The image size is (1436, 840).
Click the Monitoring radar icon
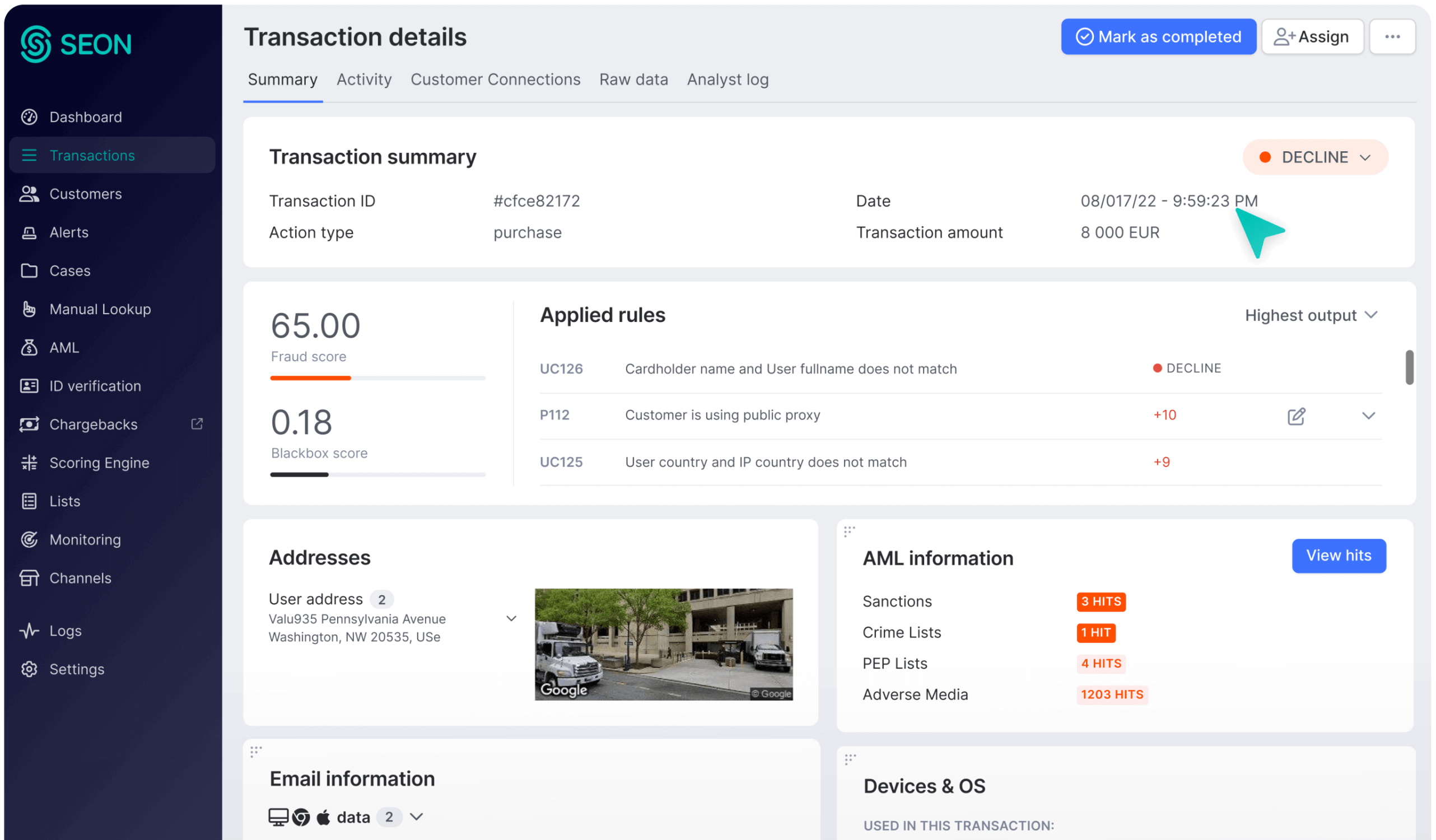pos(29,539)
